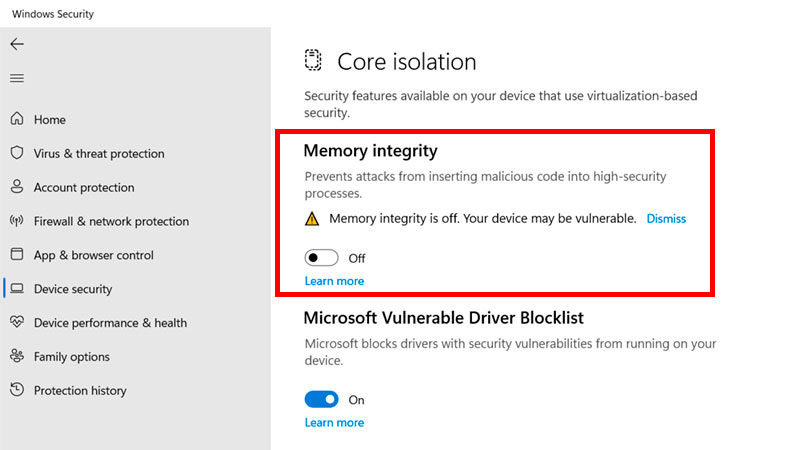The height and width of the screenshot is (450, 800).
Task: Dismiss the memory integrity warning
Action: click(x=666, y=218)
